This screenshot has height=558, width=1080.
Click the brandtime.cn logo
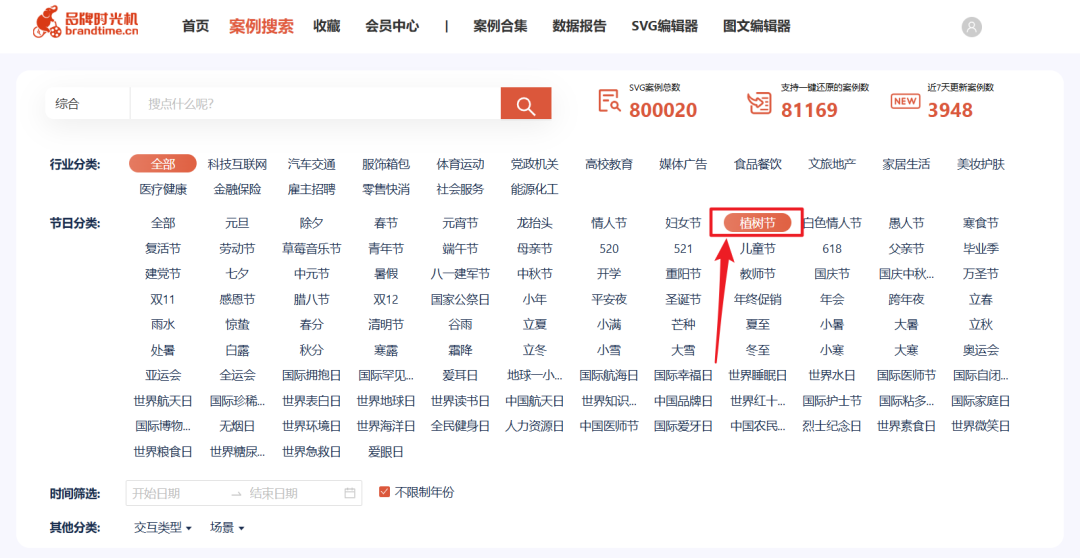pos(85,21)
